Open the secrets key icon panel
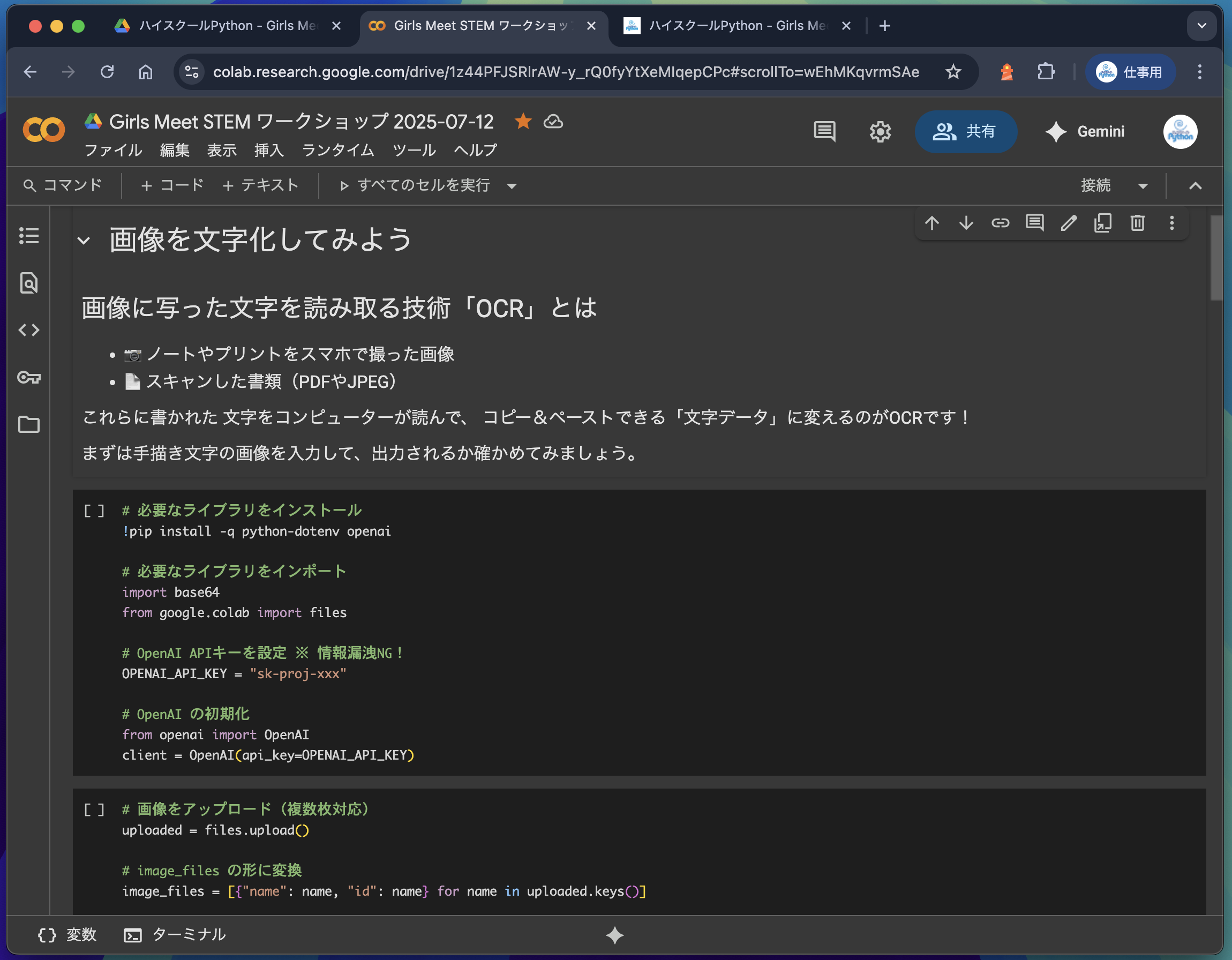The width and height of the screenshot is (1232, 960). click(x=29, y=377)
